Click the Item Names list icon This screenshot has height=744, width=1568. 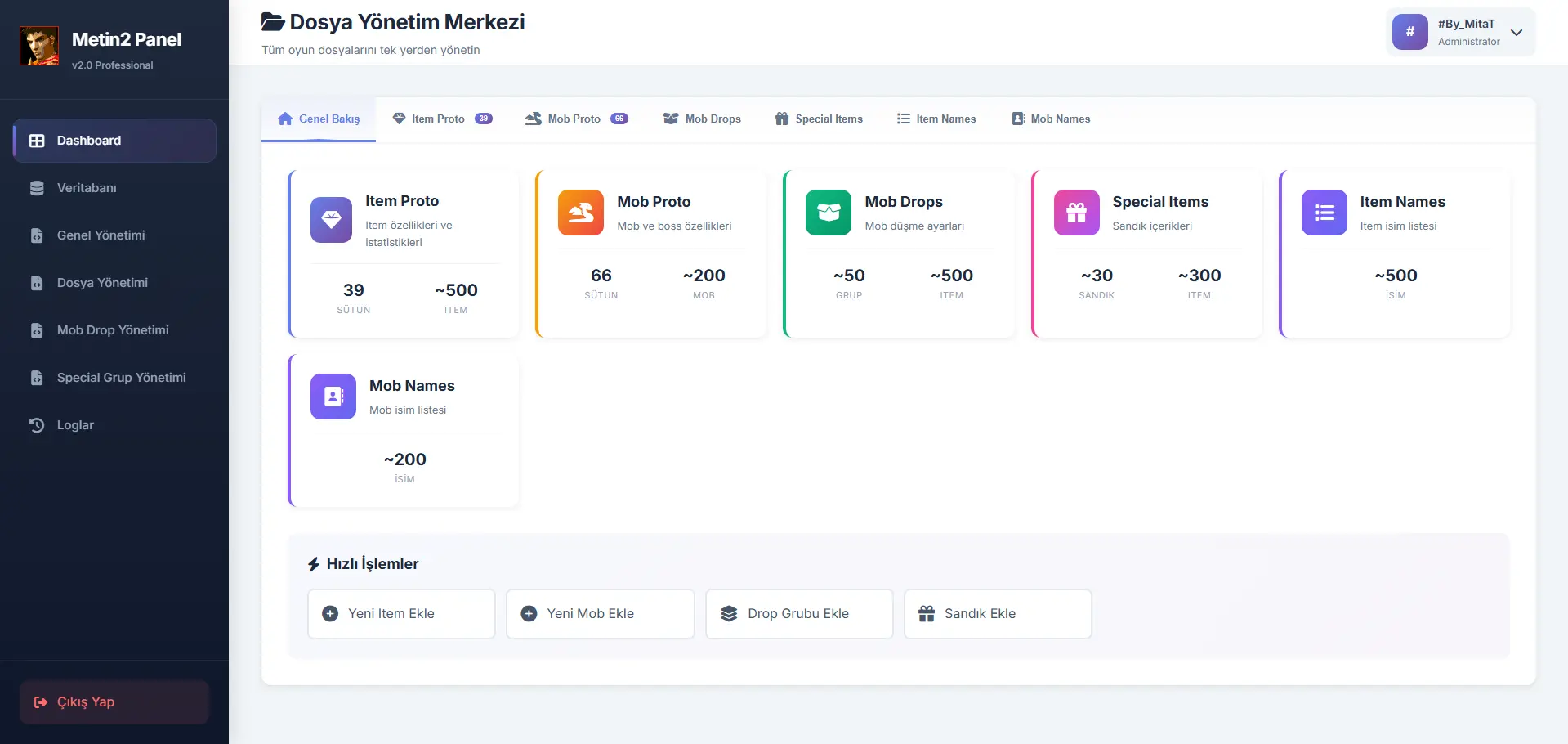[1324, 213]
